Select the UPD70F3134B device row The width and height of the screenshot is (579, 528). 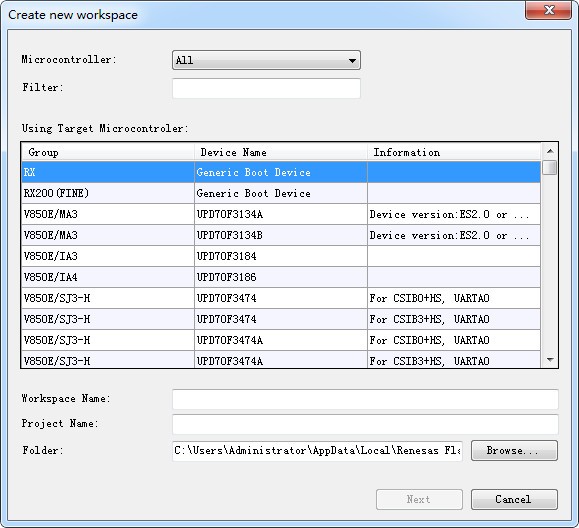coord(281,235)
